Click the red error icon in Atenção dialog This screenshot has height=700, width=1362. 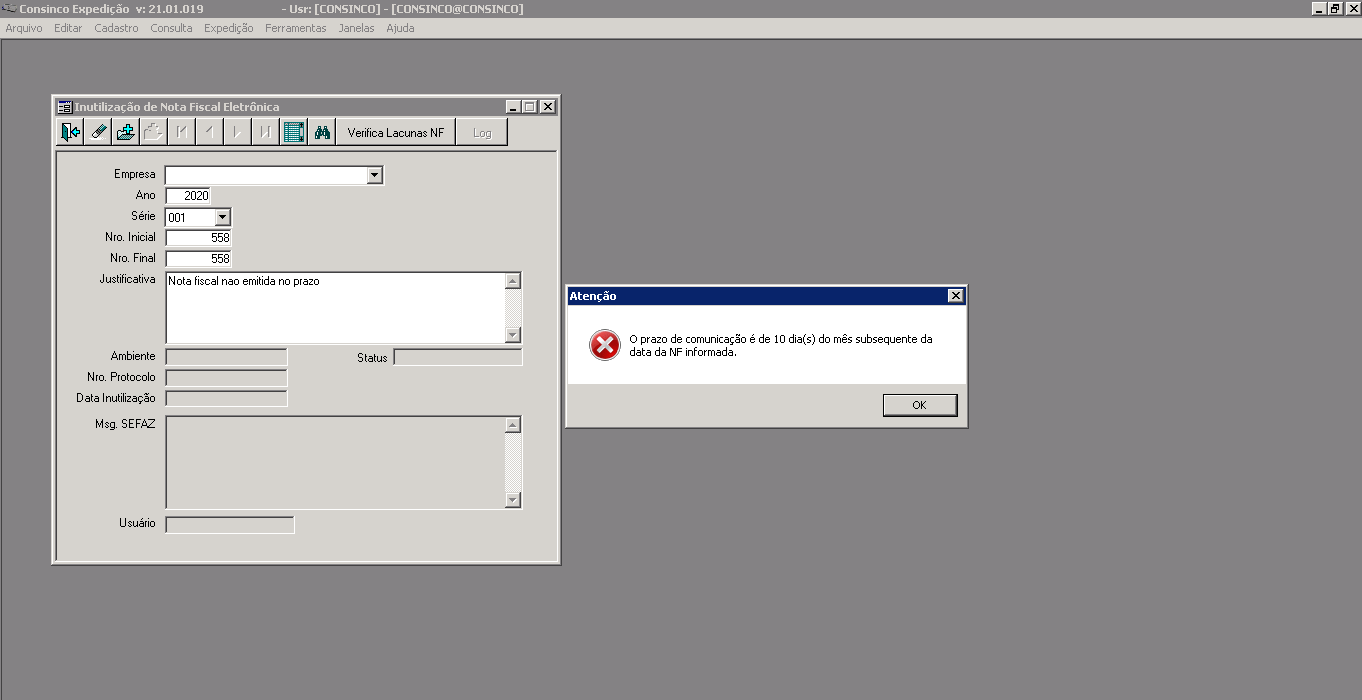pyautogui.click(x=604, y=345)
